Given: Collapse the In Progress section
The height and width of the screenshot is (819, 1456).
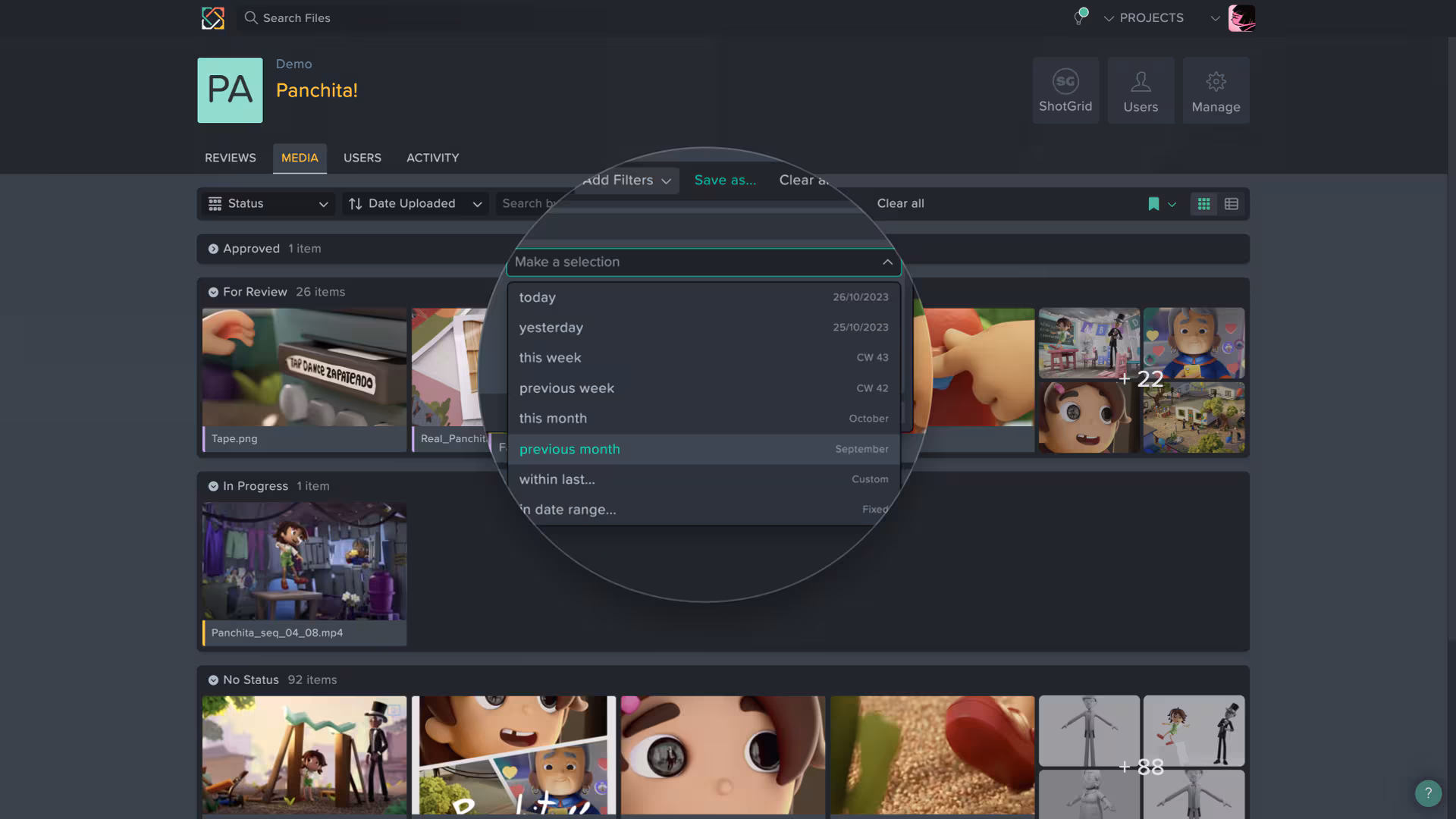Looking at the screenshot, I should point(212,486).
